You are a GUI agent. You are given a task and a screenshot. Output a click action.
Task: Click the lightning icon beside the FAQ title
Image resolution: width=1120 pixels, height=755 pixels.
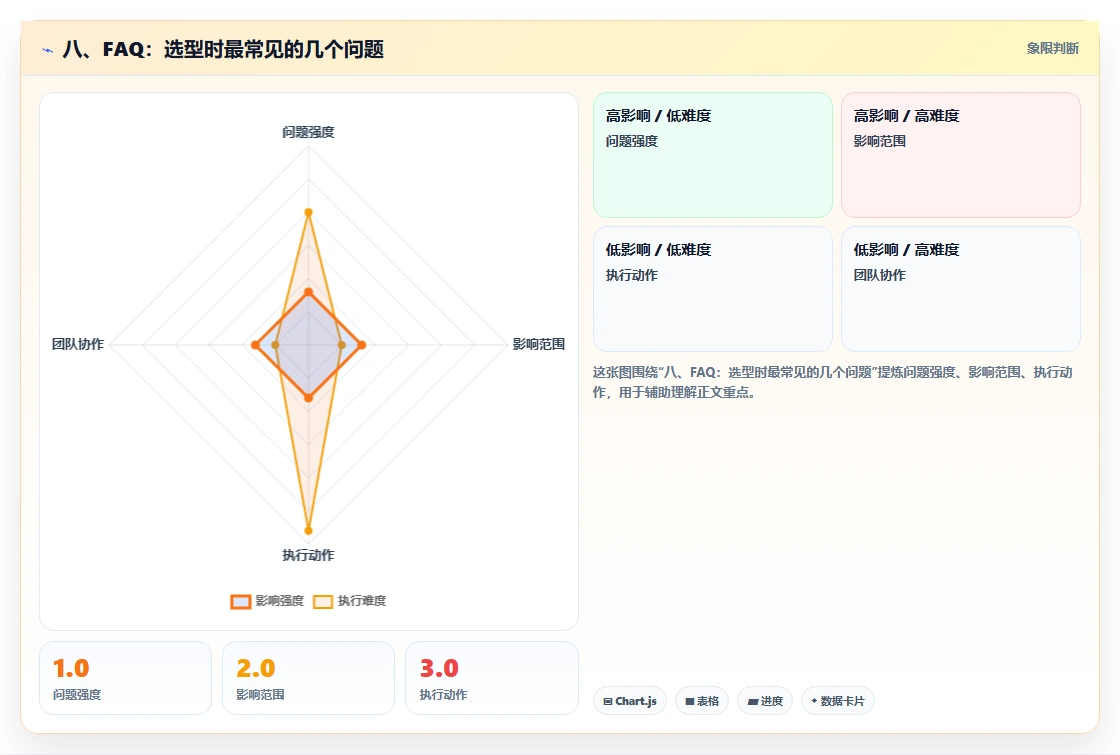[x=48, y=50]
